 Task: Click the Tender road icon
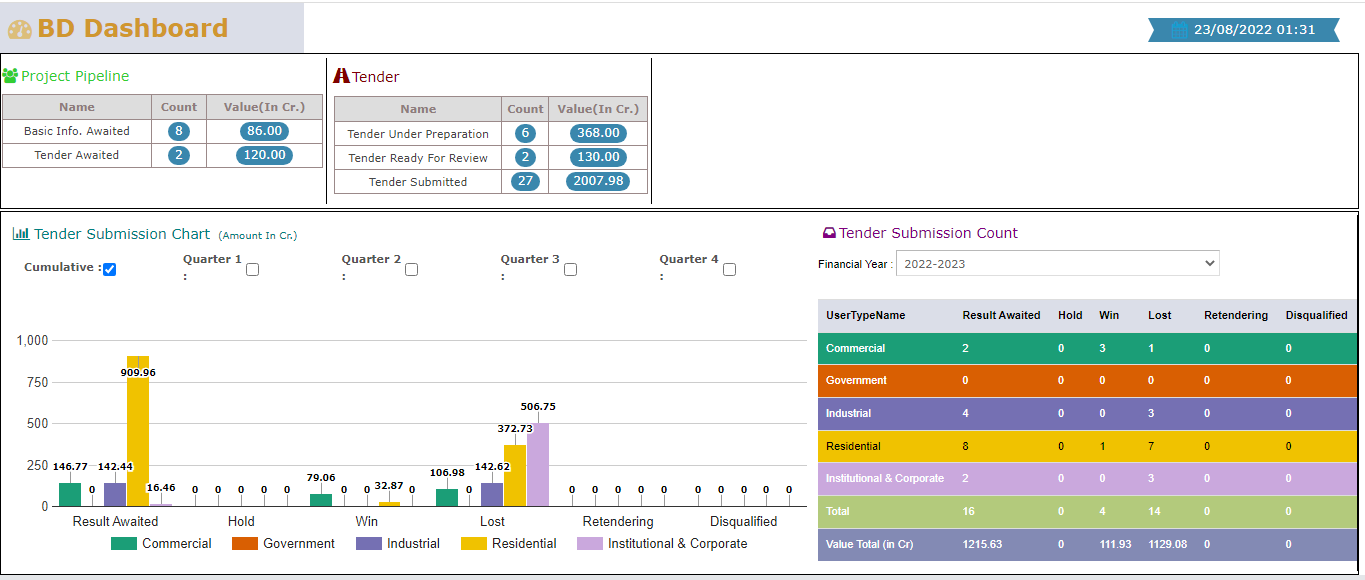341,76
